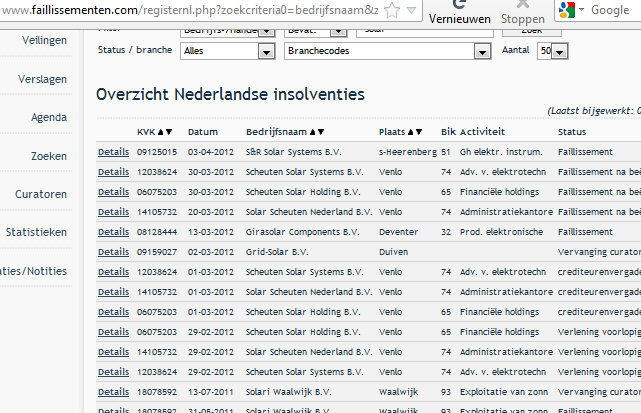
Task: Open Details for Girasolar Components B.V.
Action: [x=113, y=232]
